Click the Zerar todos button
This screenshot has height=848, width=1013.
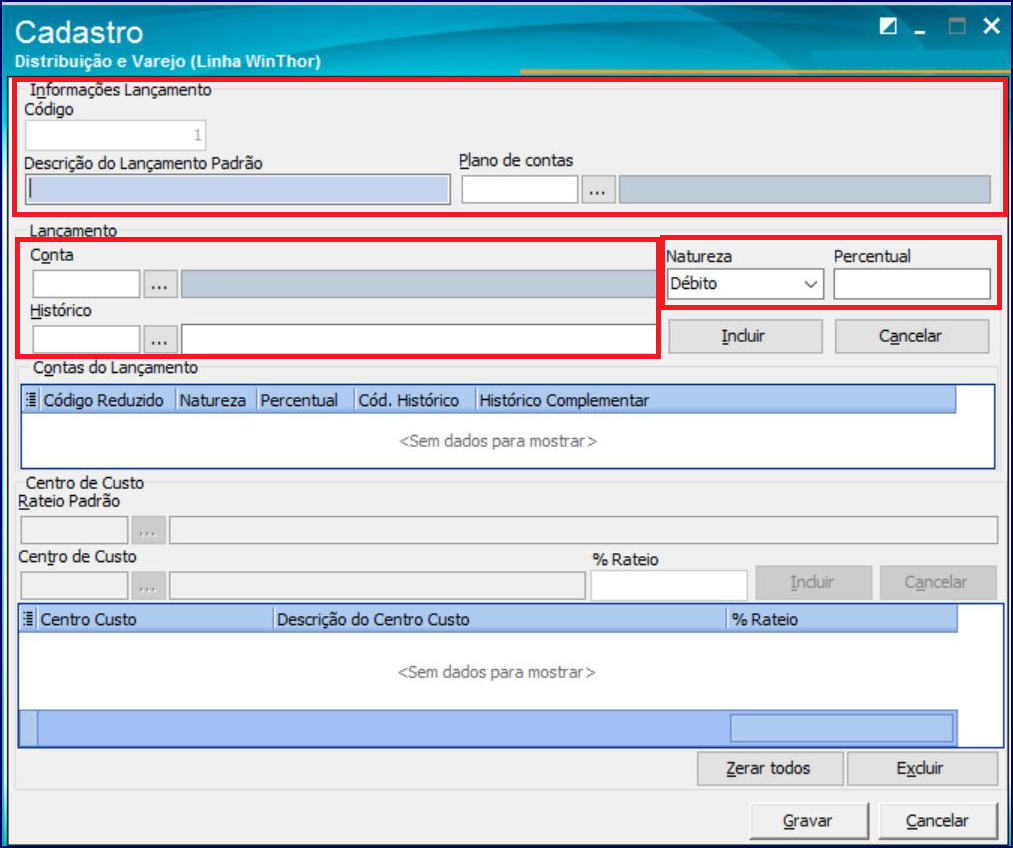(x=769, y=769)
